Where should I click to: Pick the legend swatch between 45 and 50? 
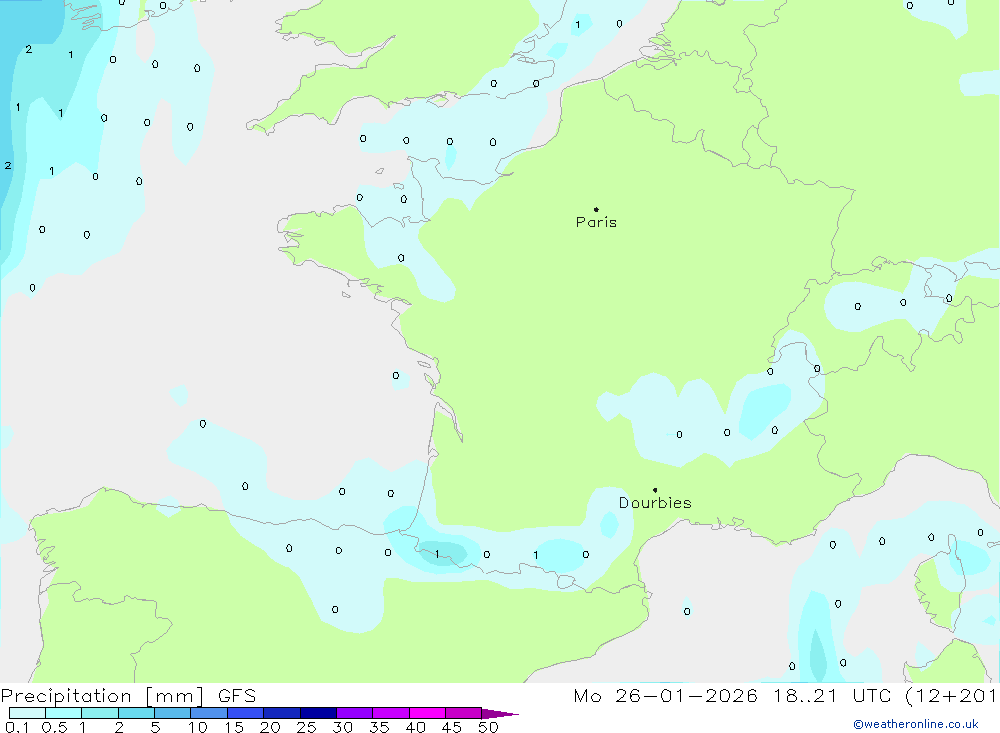point(464,713)
